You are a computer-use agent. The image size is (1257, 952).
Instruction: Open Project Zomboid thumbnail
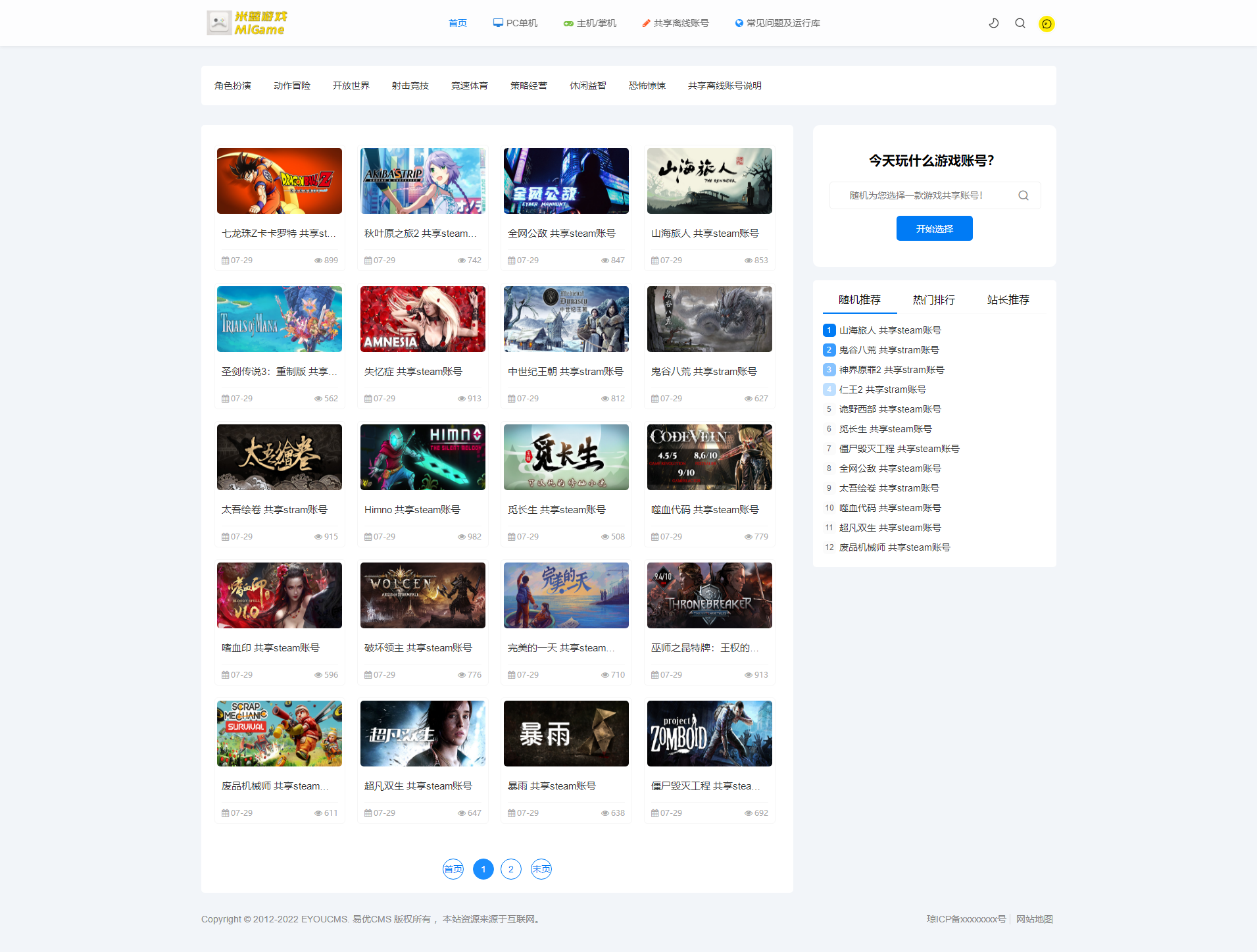pos(710,734)
